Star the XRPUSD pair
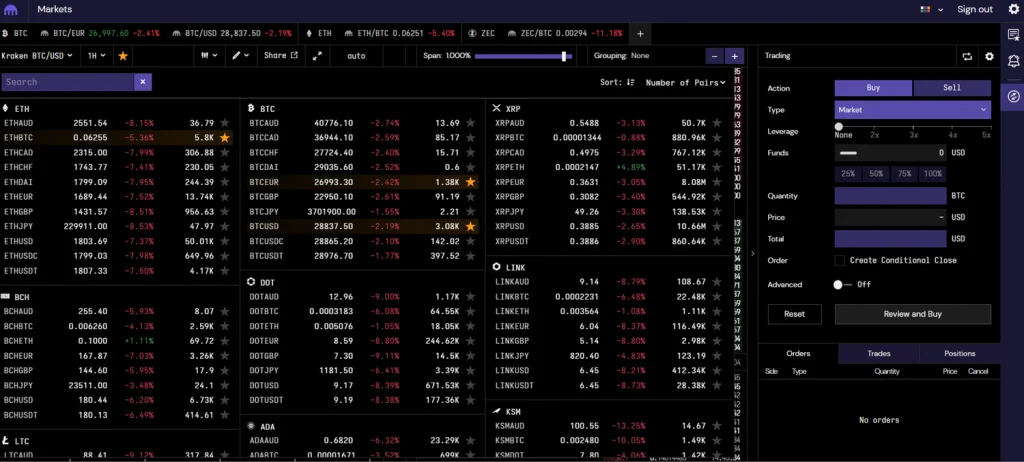The height and width of the screenshot is (462, 1024). click(x=716, y=227)
